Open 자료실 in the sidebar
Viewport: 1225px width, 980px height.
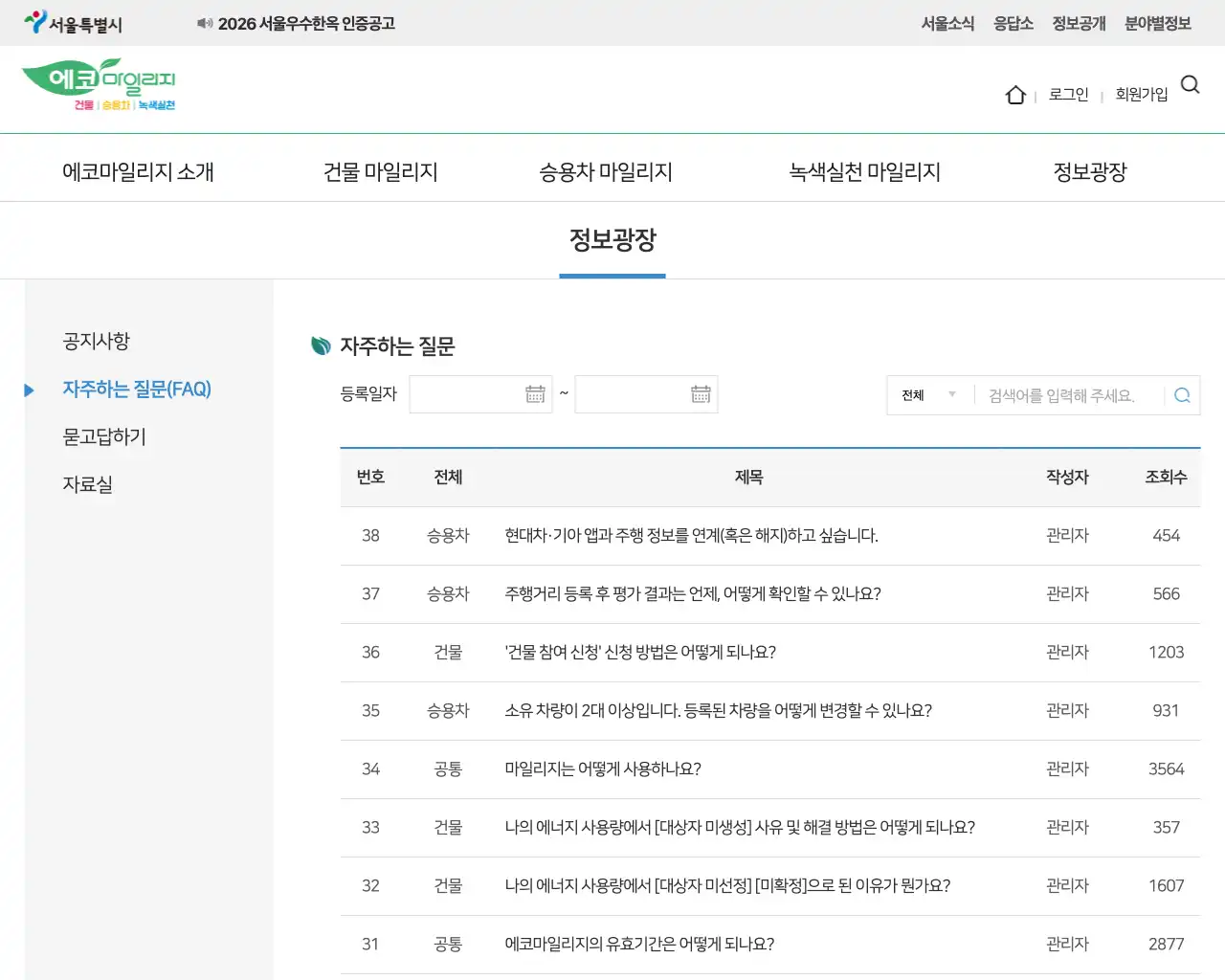[x=87, y=485]
